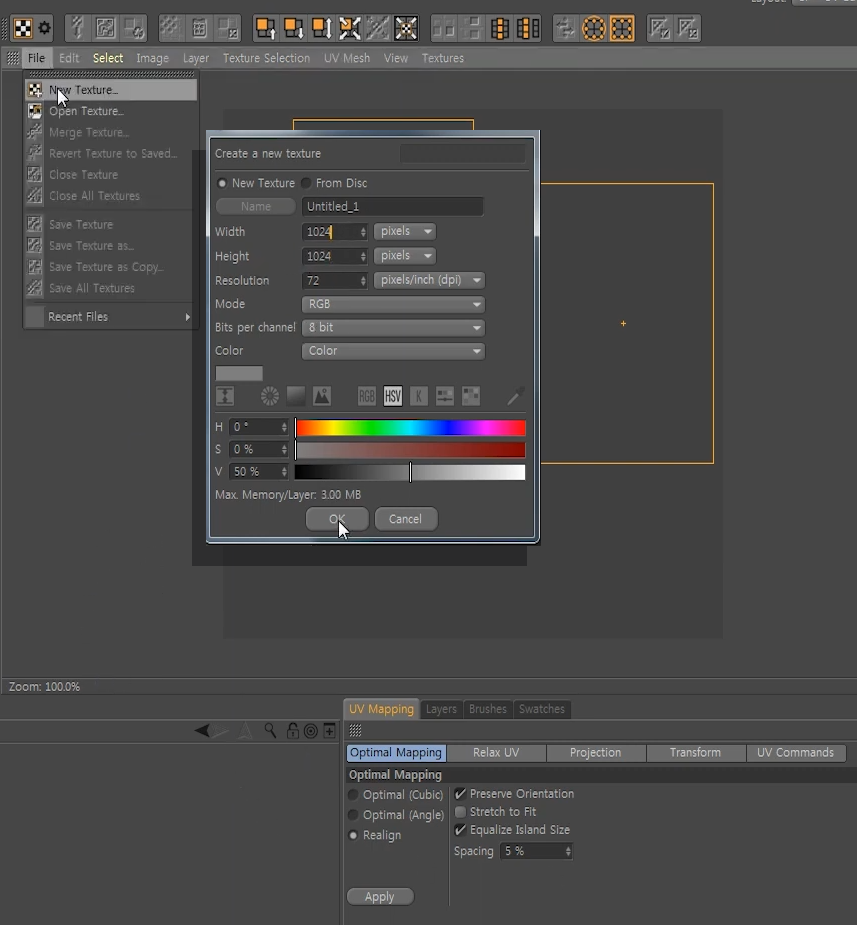857x925 pixels.
Task: Click the checkerboard icon in the top toolbar
Action: [22, 28]
